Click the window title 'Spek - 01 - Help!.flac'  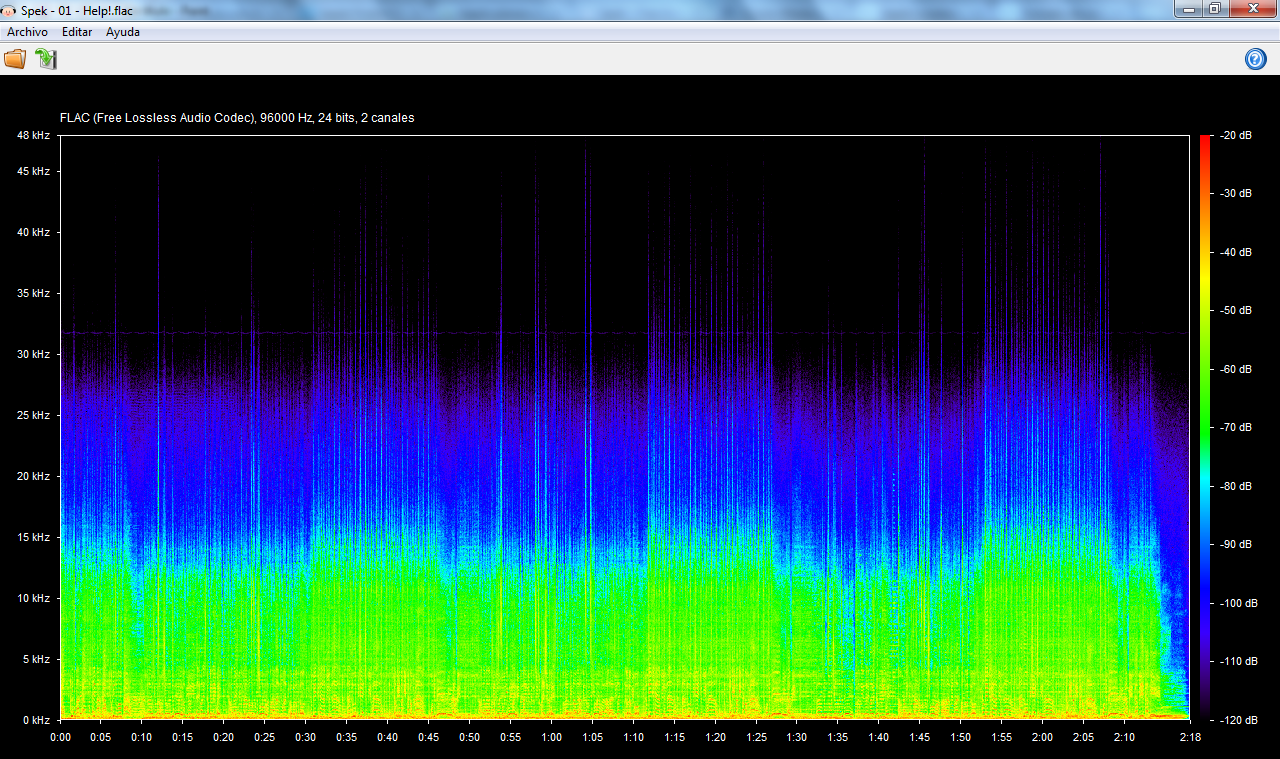coord(76,10)
